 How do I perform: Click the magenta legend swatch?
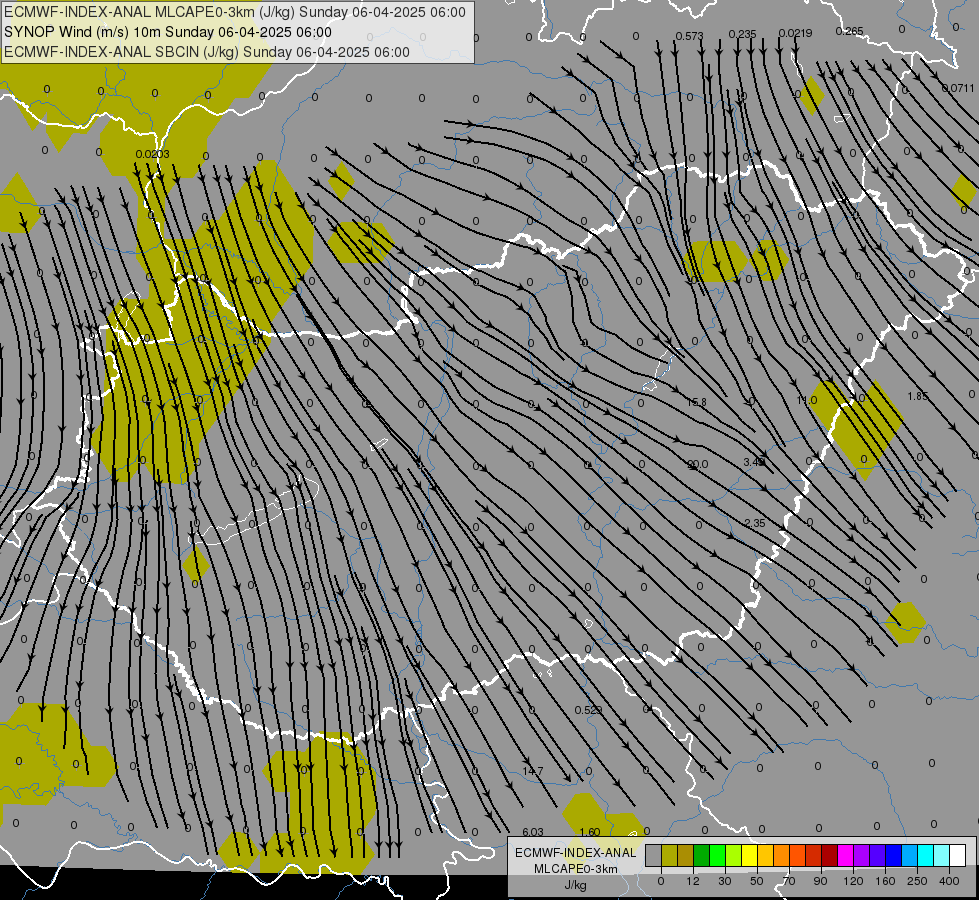point(845,856)
